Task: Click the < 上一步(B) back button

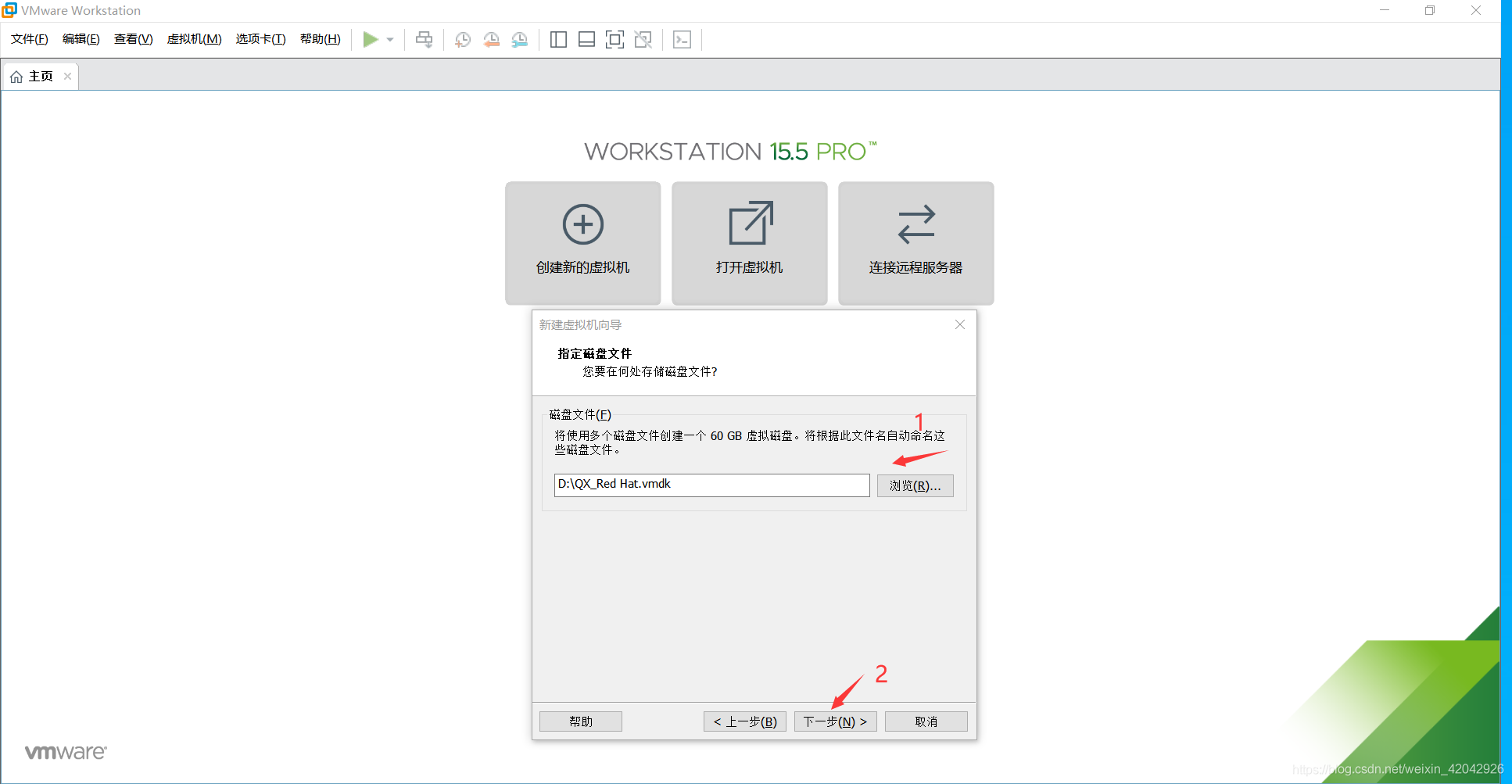Action: click(x=745, y=721)
